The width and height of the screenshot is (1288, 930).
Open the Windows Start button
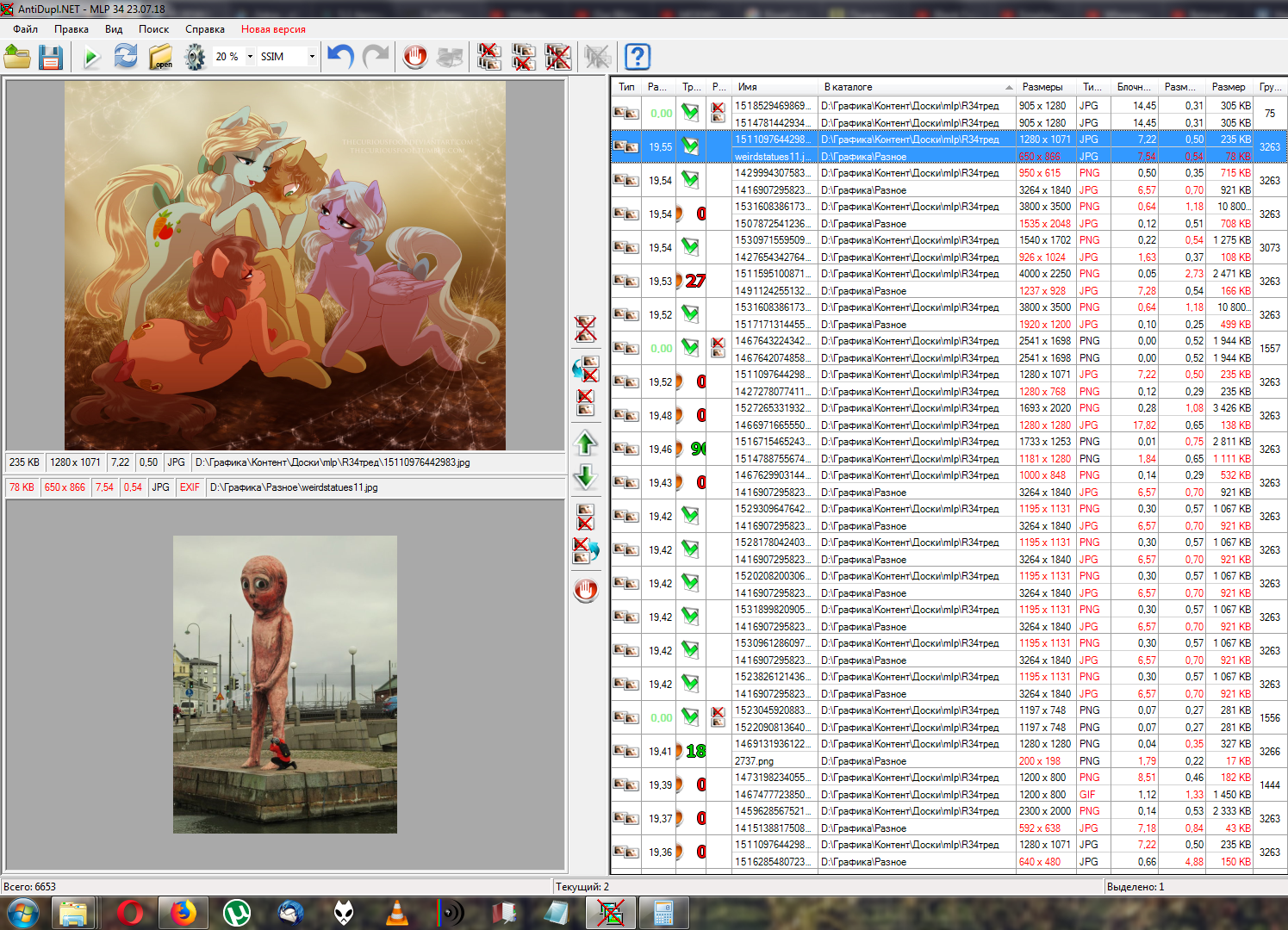pos(22,913)
